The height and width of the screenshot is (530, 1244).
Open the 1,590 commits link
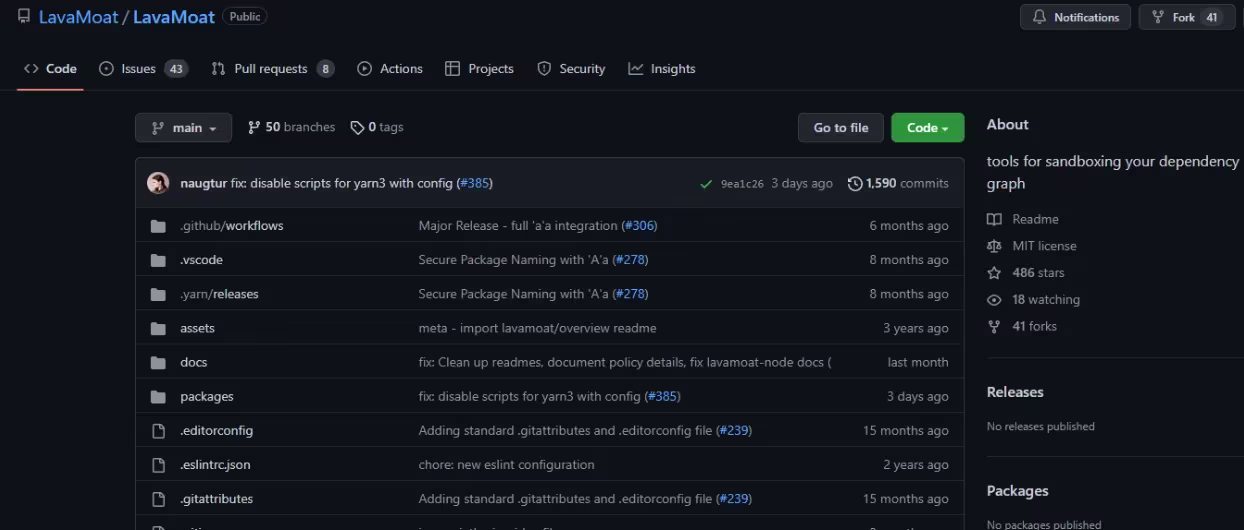898,184
